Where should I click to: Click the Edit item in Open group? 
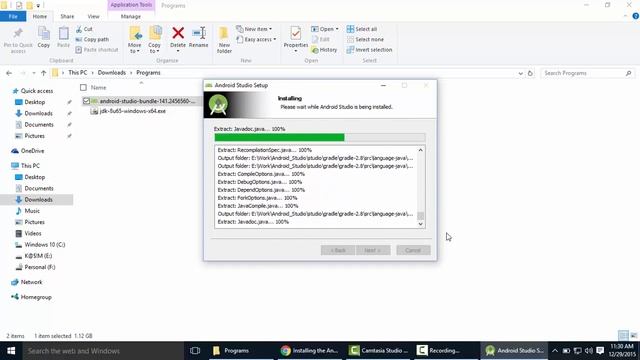coord(321,40)
